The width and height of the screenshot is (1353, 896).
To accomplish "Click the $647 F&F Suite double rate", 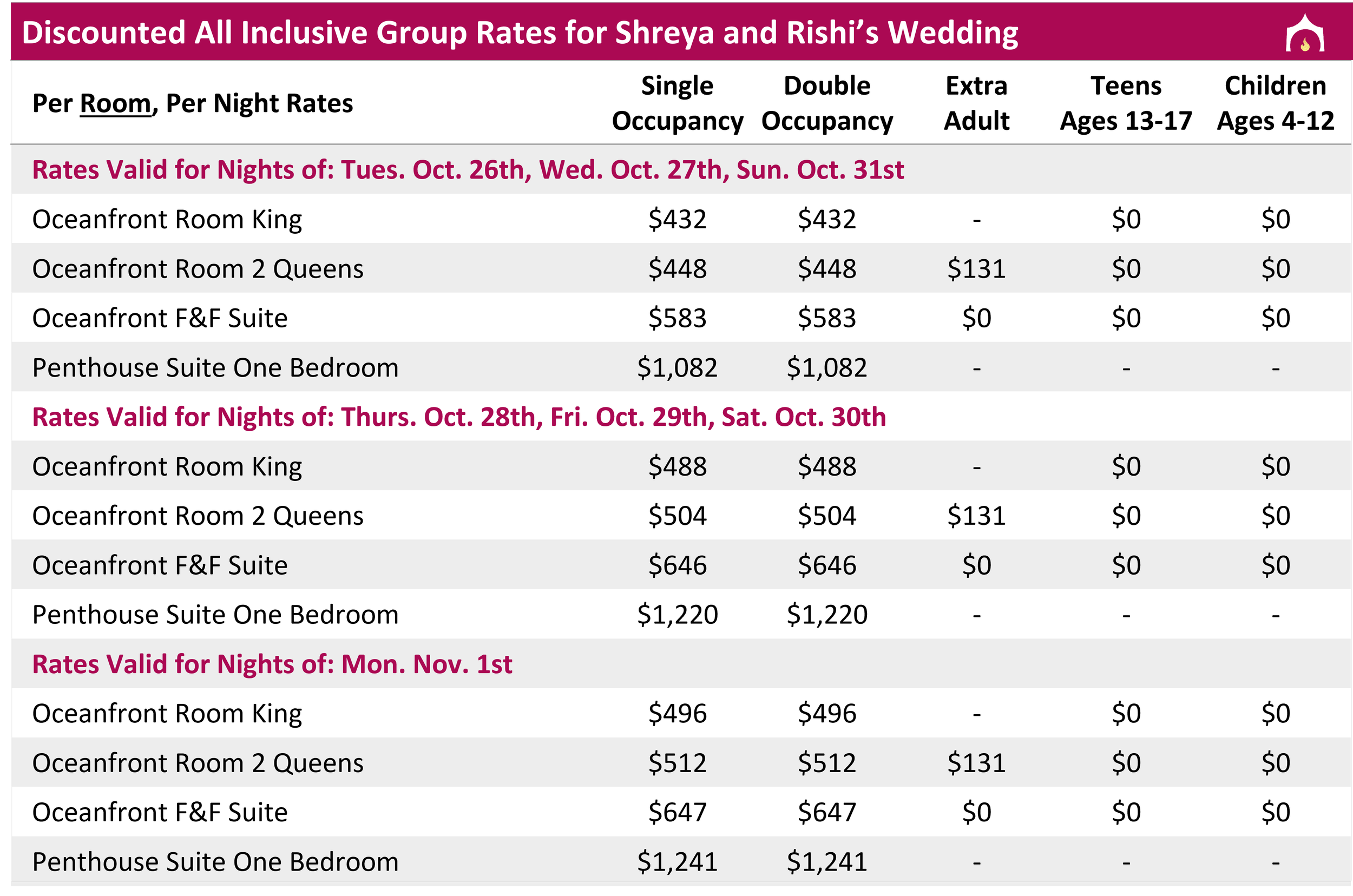I will click(x=827, y=813).
